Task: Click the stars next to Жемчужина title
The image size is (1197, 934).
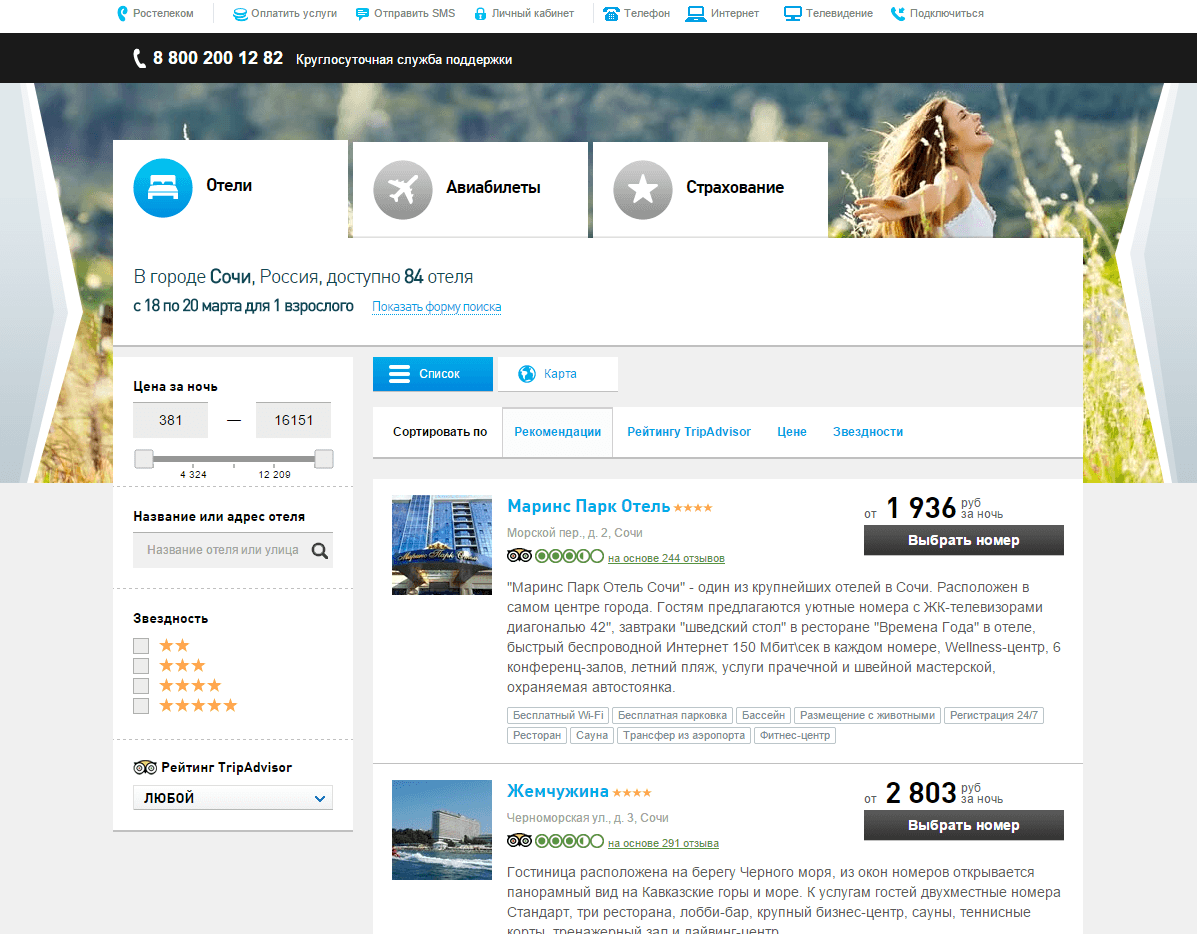Action: [632, 793]
